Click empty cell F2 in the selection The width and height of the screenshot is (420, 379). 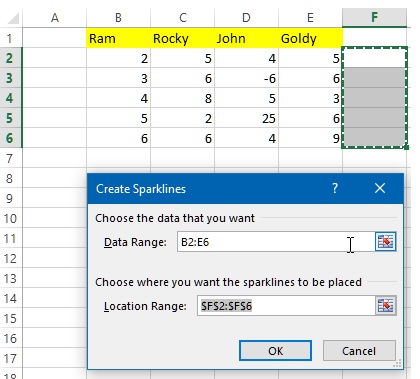374,58
